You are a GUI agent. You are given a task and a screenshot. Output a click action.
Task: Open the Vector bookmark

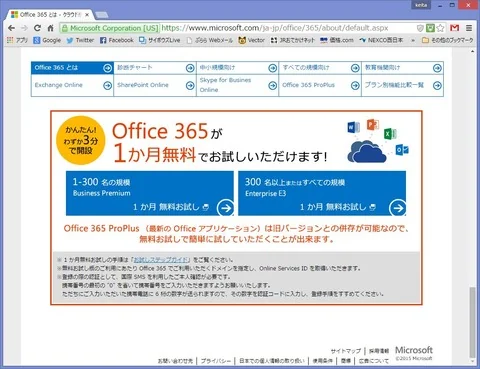(252, 40)
